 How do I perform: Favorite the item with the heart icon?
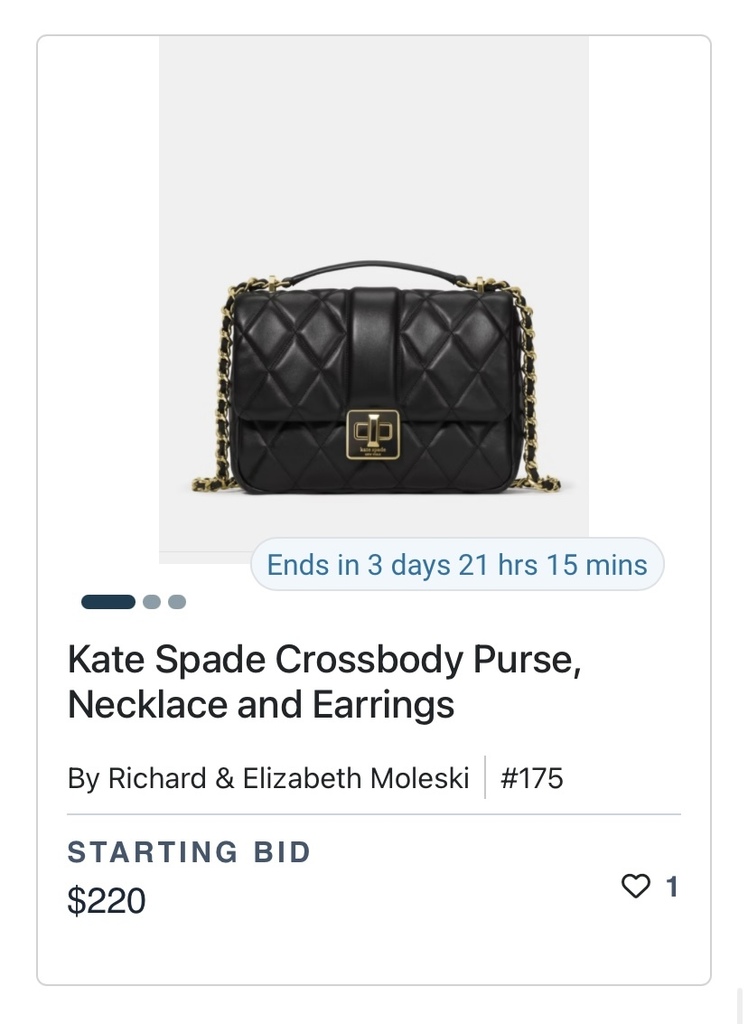[x=635, y=886]
